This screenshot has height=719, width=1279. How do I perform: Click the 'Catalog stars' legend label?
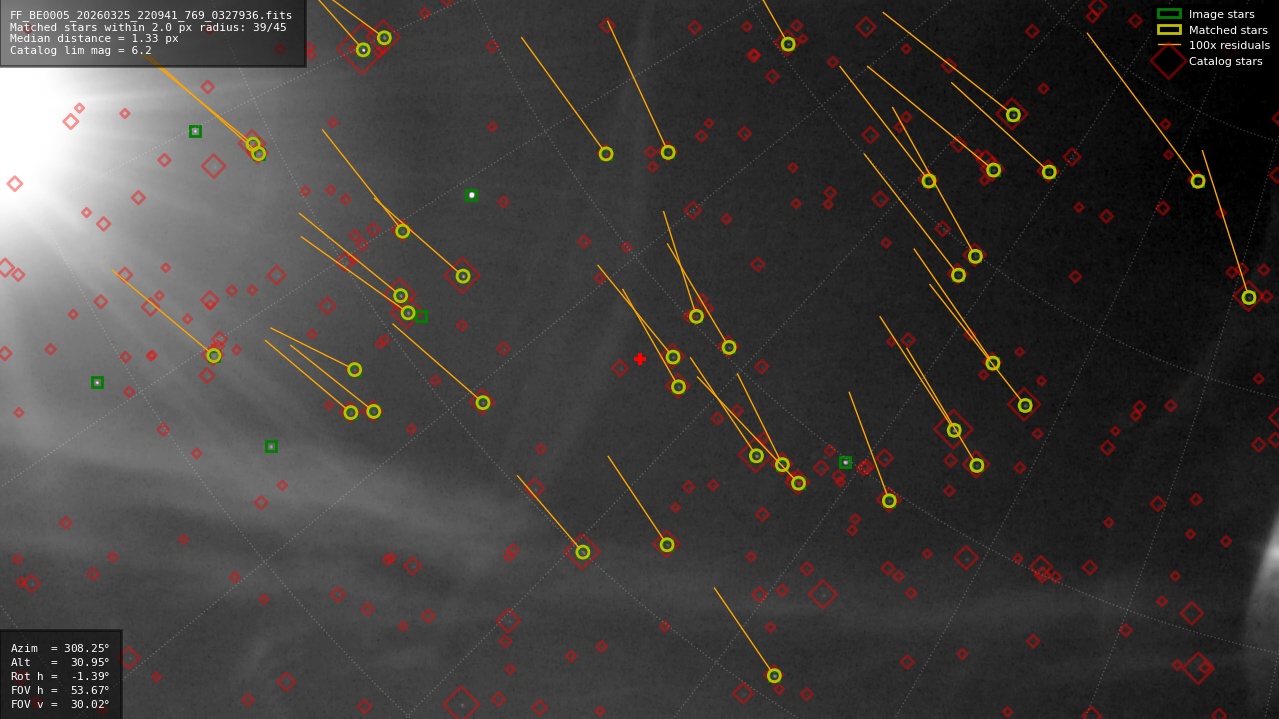click(x=1225, y=61)
